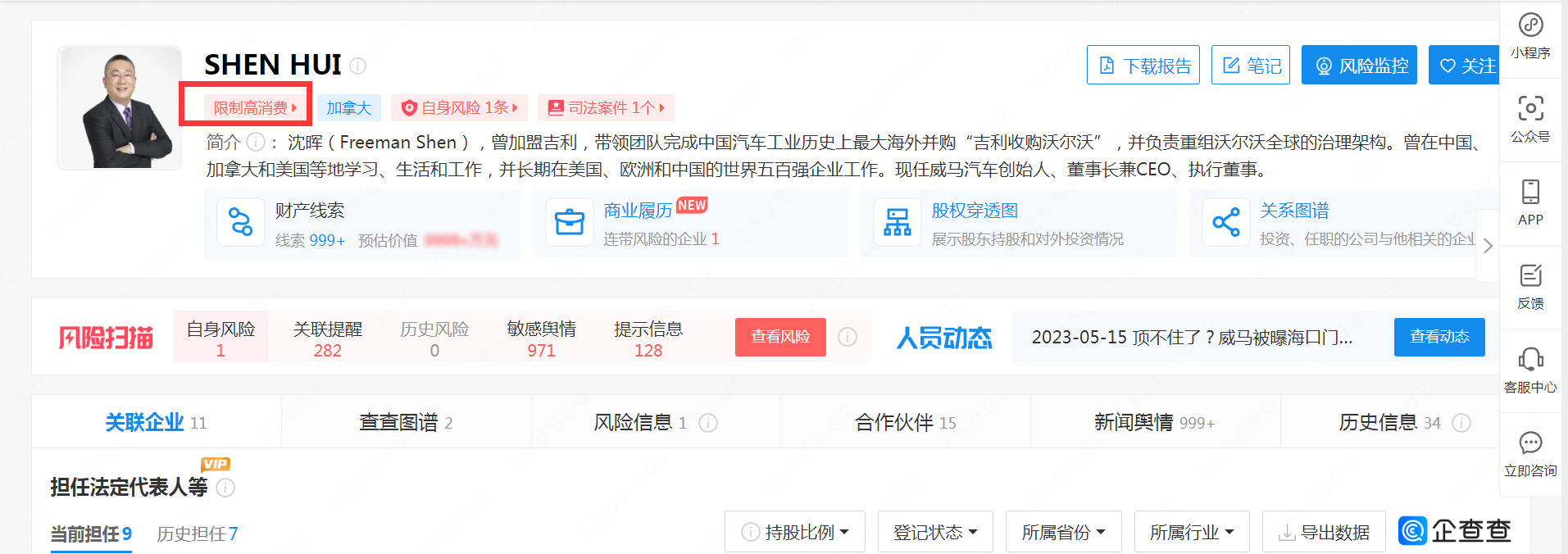Open 关系图谱 title link

[x=1294, y=211]
